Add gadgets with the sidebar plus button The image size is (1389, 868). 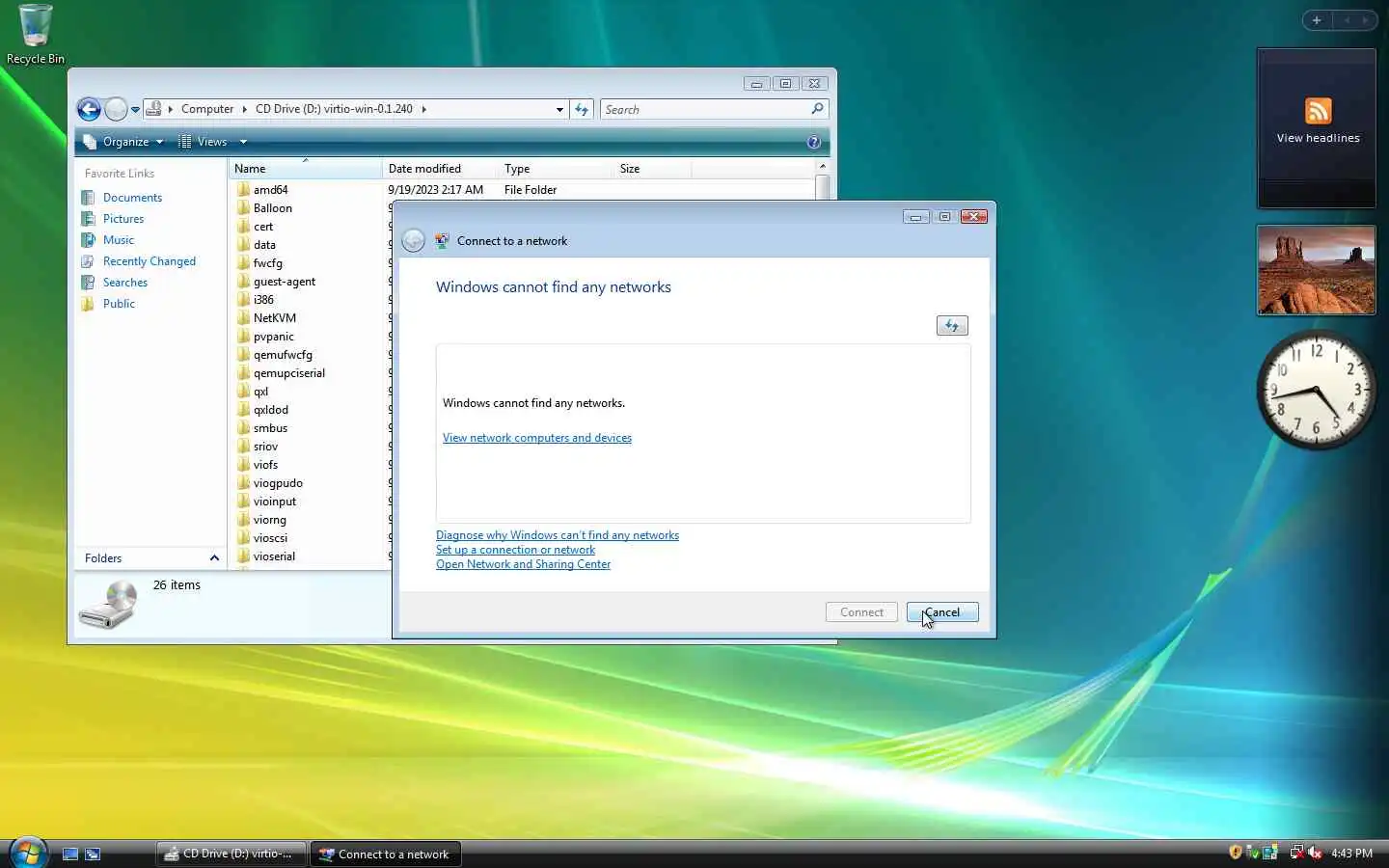(x=1316, y=20)
